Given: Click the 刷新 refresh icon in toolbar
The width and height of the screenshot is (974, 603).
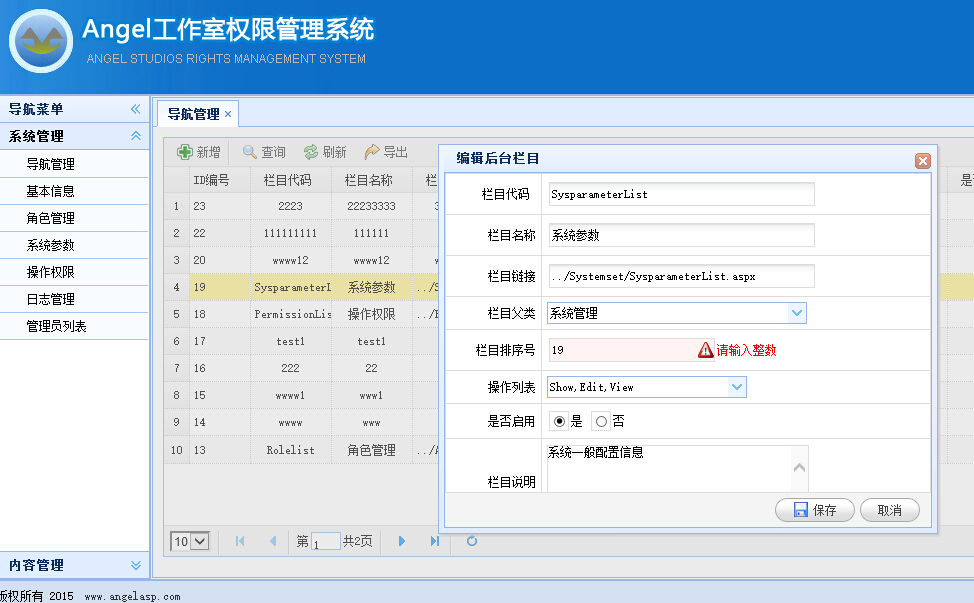Looking at the screenshot, I should (x=311, y=152).
